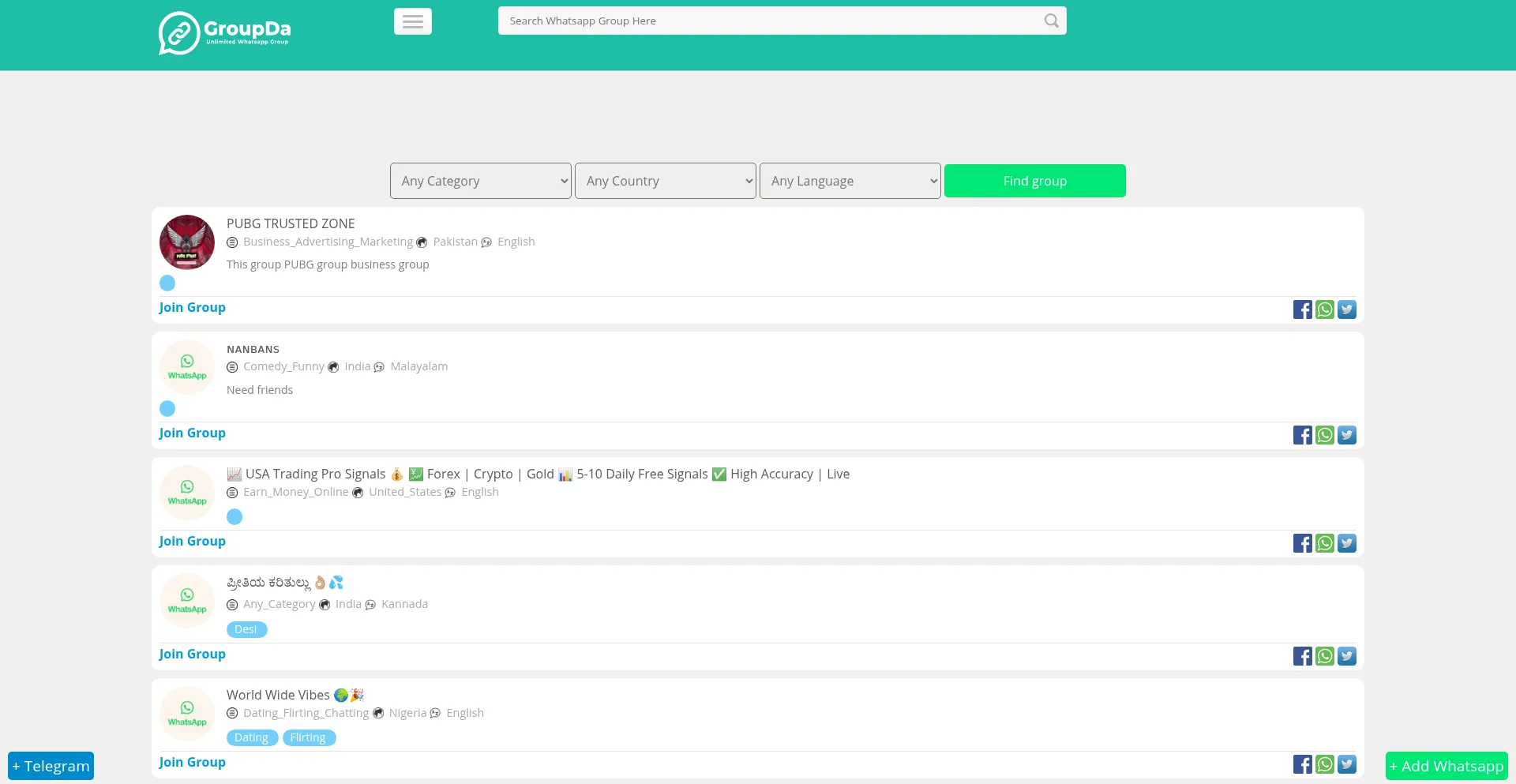Click the Find group button

[x=1035, y=181]
